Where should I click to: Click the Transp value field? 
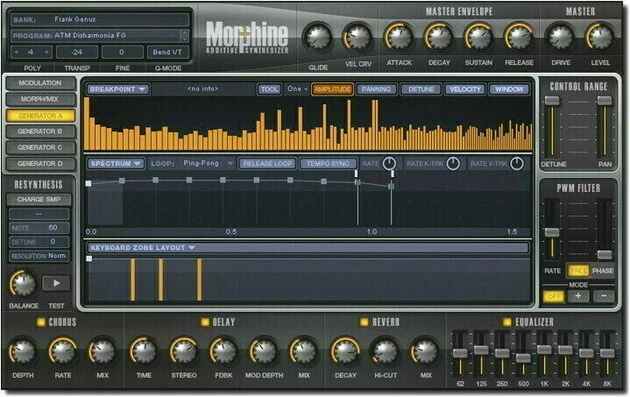coord(77,52)
